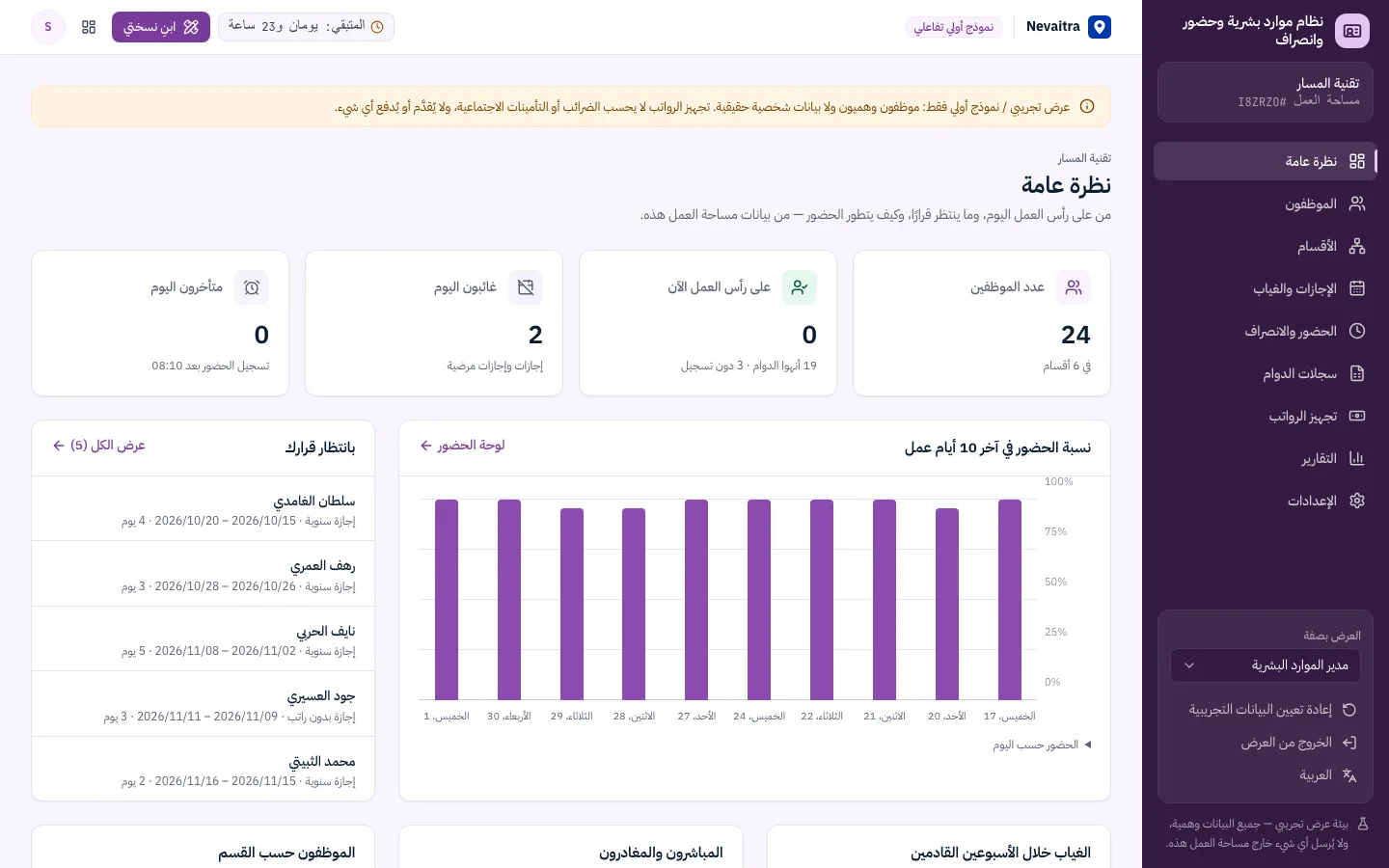Click the سجلات الدوام document icon

click(x=1357, y=373)
